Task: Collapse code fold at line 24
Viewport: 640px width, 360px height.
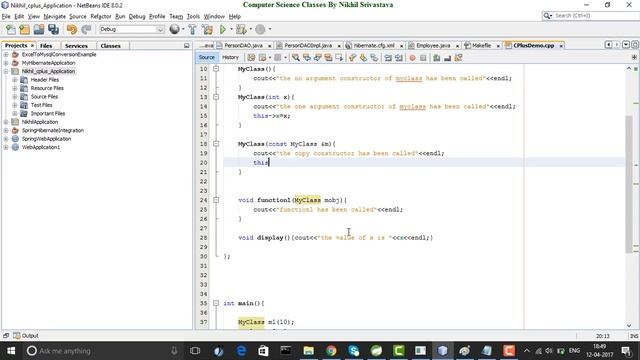Action: 216,200
